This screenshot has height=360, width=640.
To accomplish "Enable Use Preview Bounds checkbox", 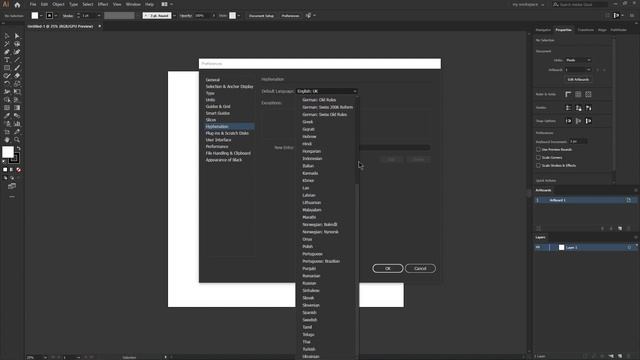I will coord(538,149).
